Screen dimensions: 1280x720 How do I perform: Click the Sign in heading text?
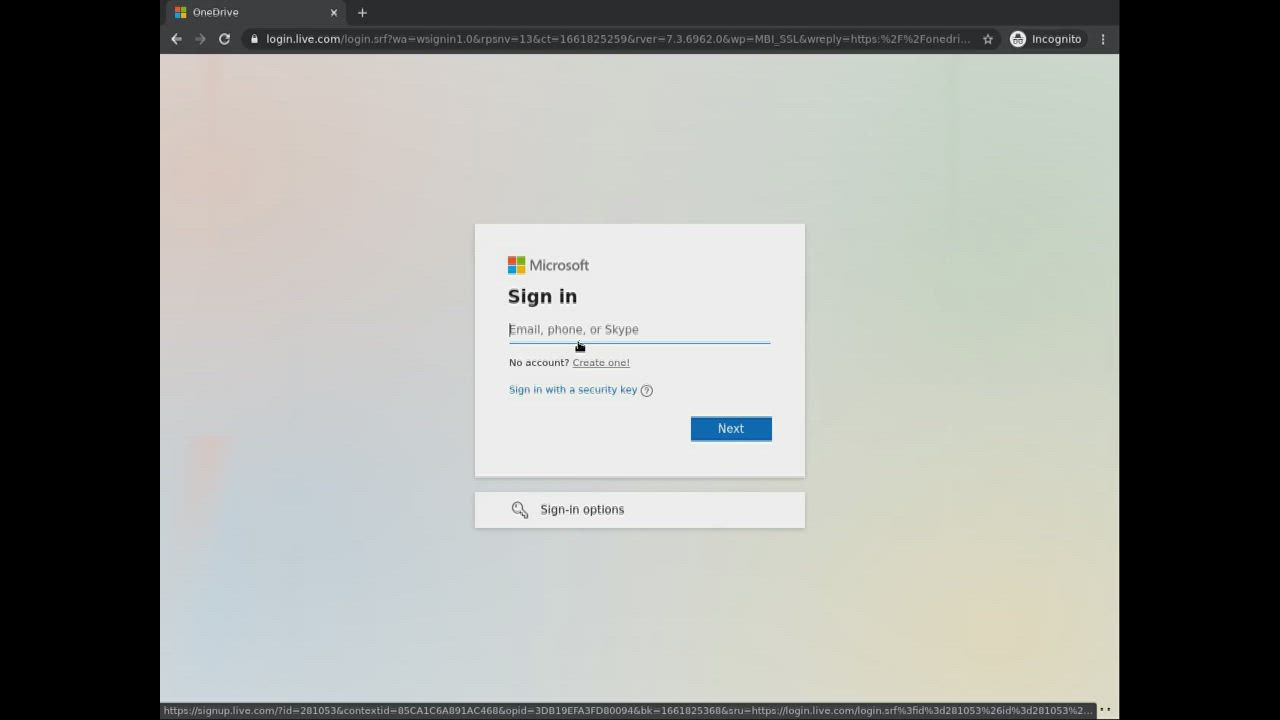pos(542,297)
